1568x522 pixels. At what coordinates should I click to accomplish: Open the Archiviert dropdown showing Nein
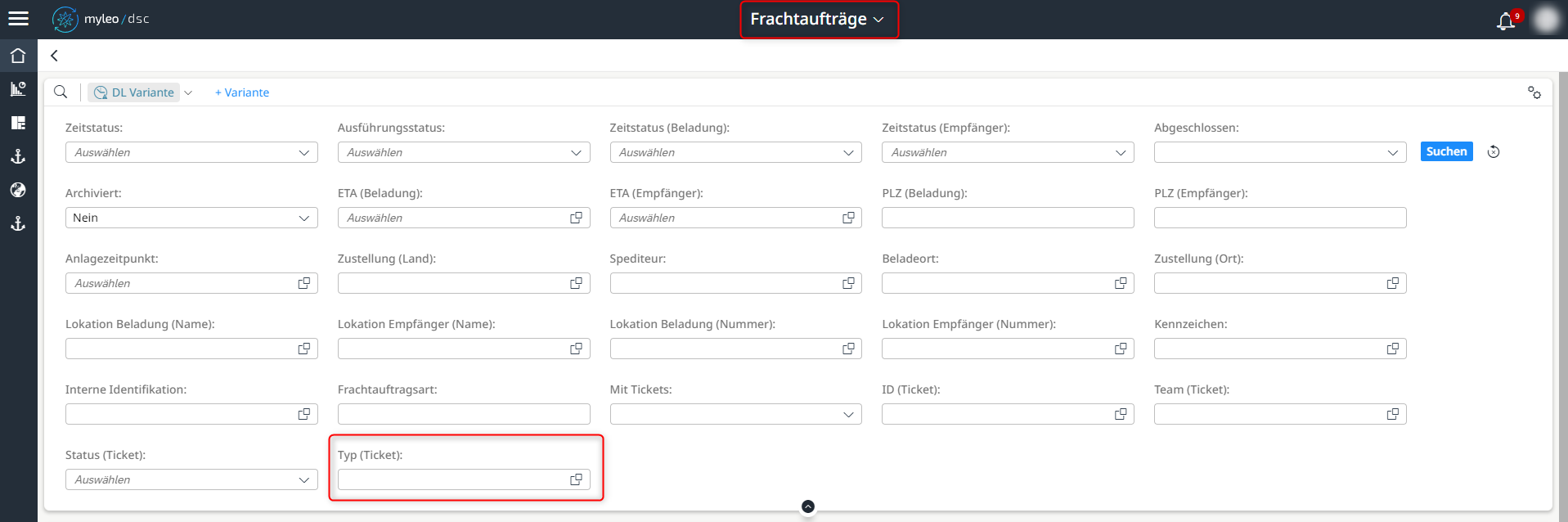[x=191, y=218]
